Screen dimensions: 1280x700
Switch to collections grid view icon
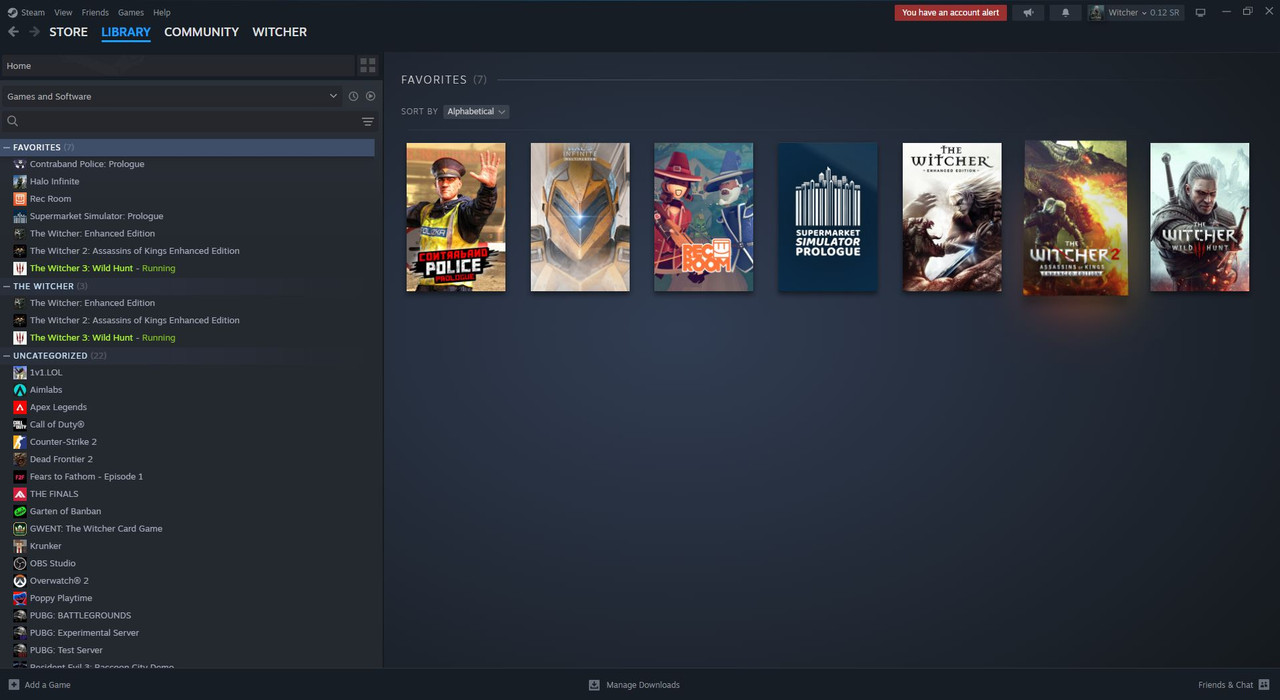point(368,65)
